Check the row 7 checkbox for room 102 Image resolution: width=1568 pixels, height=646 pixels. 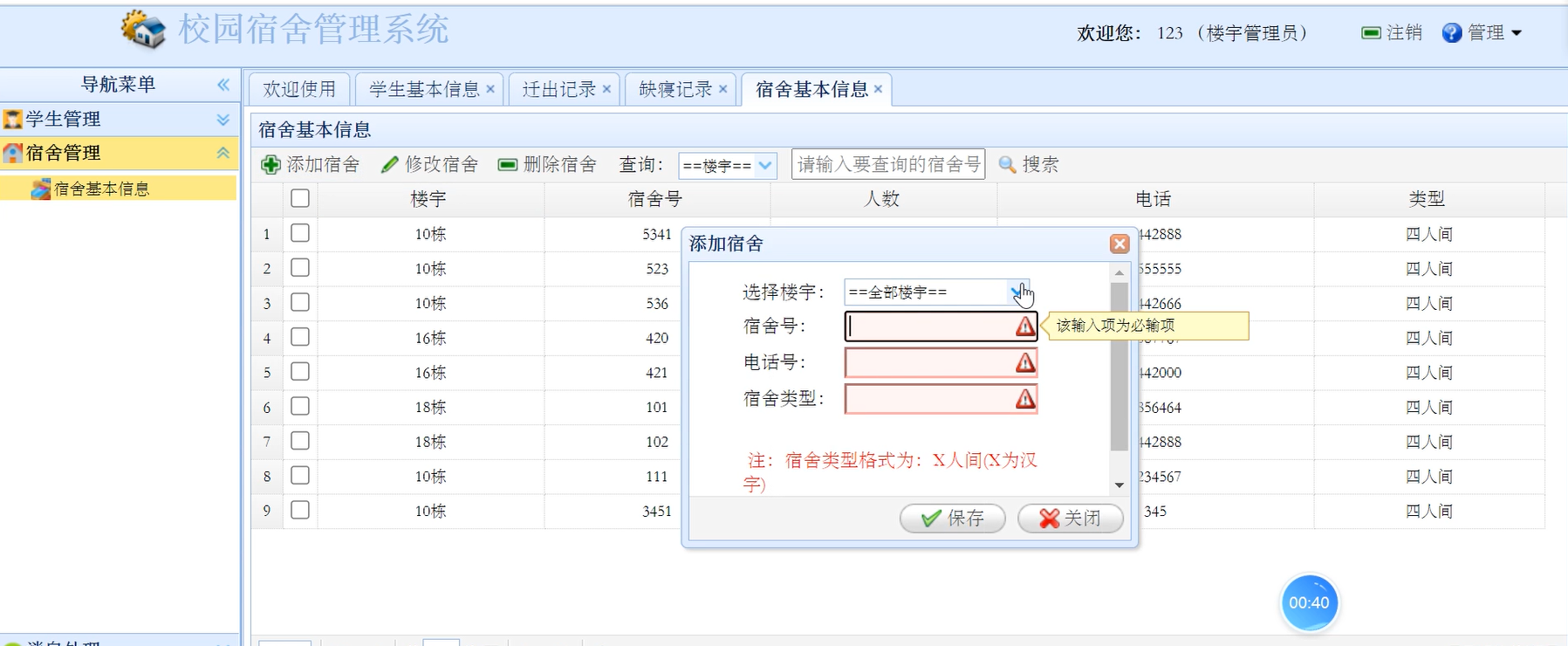click(300, 441)
